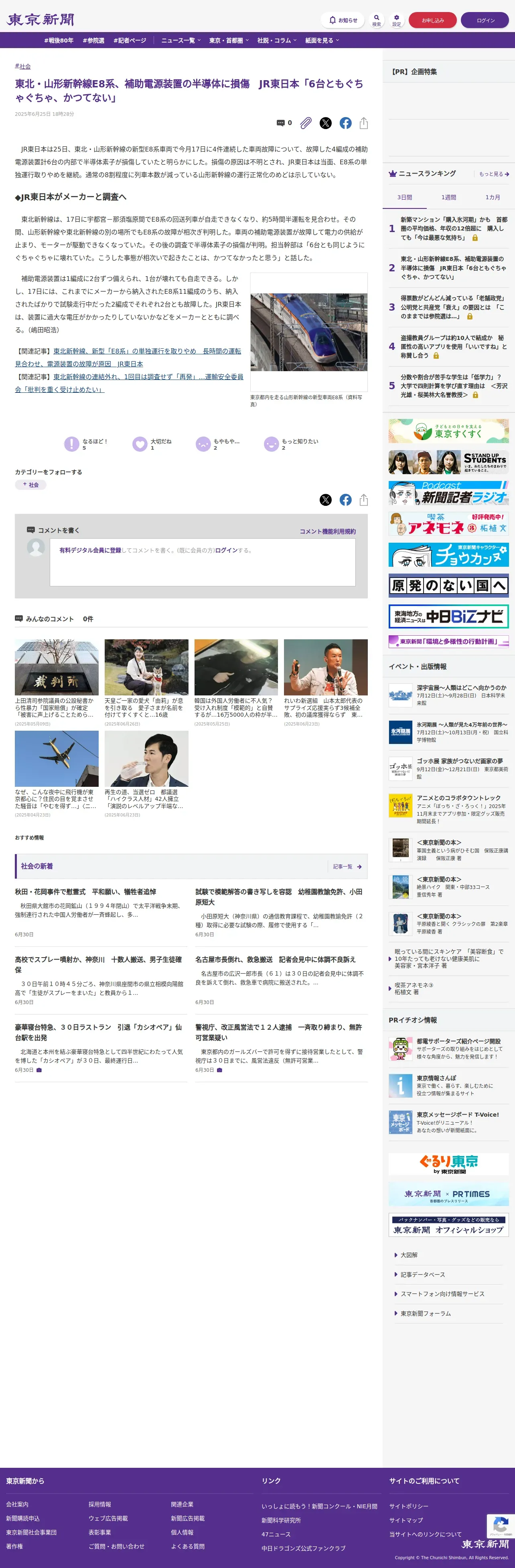Open #記者ページ nav item
Screen dimensions: 515x1568
click(130, 40)
